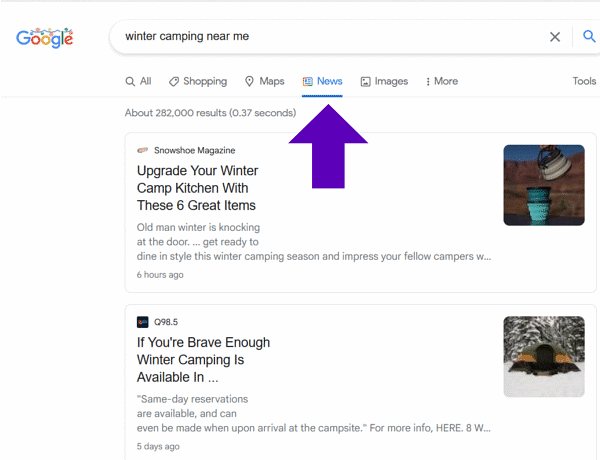Click the Snowshoe Magazine source icon
Image resolution: width=600 pixels, height=460 pixels.
click(143, 150)
